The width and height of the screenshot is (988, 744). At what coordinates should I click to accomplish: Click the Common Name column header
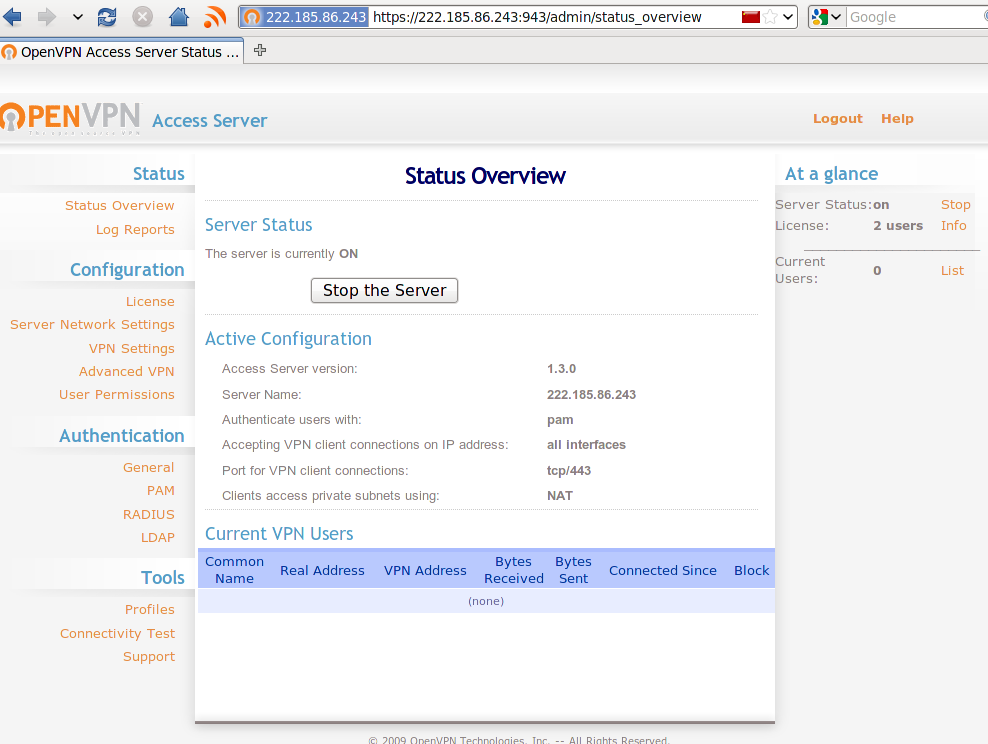click(x=234, y=570)
